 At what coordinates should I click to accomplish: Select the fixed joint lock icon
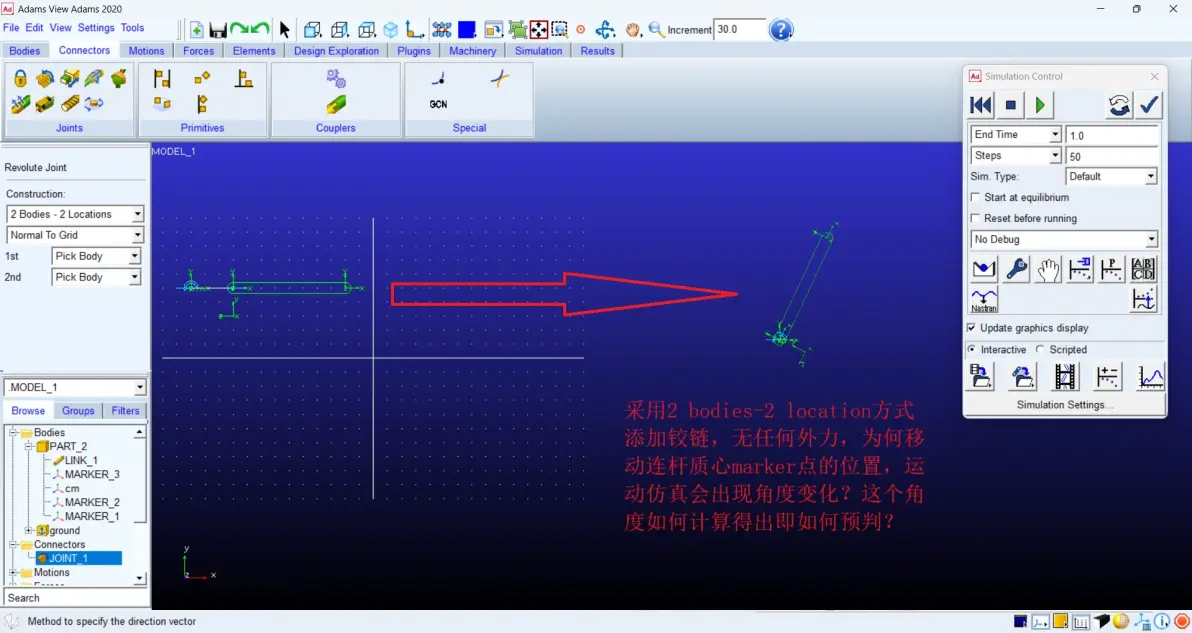pyautogui.click(x=21, y=78)
